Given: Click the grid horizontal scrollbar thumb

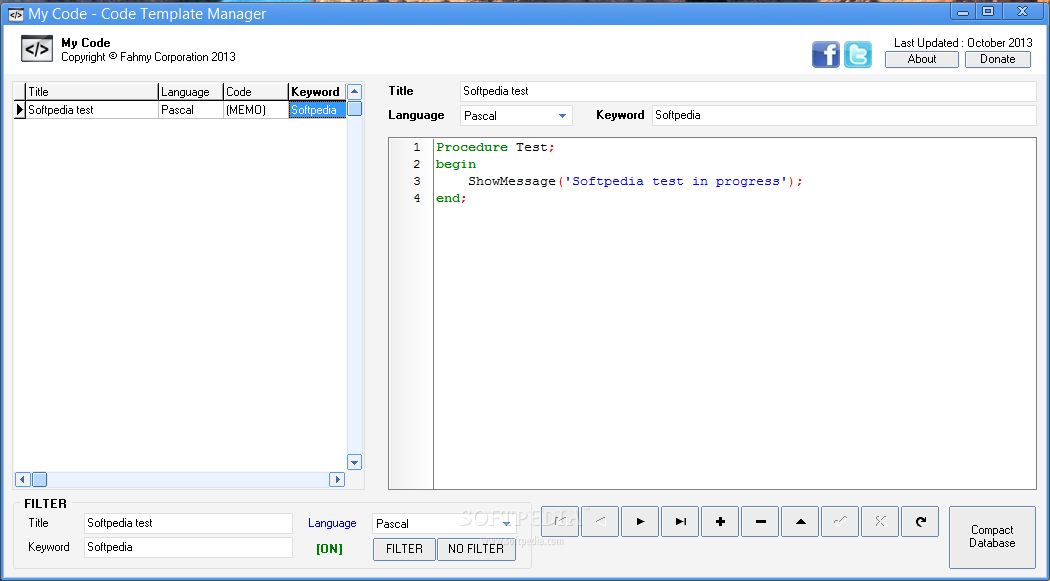Looking at the screenshot, I should [40, 479].
